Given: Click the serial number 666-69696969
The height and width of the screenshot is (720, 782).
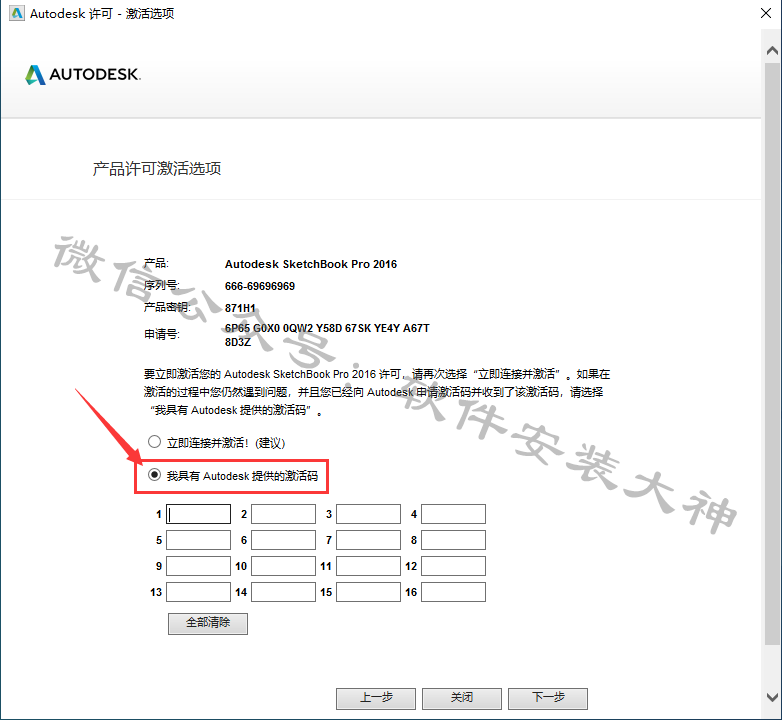Looking at the screenshot, I should tap(260, 286).
